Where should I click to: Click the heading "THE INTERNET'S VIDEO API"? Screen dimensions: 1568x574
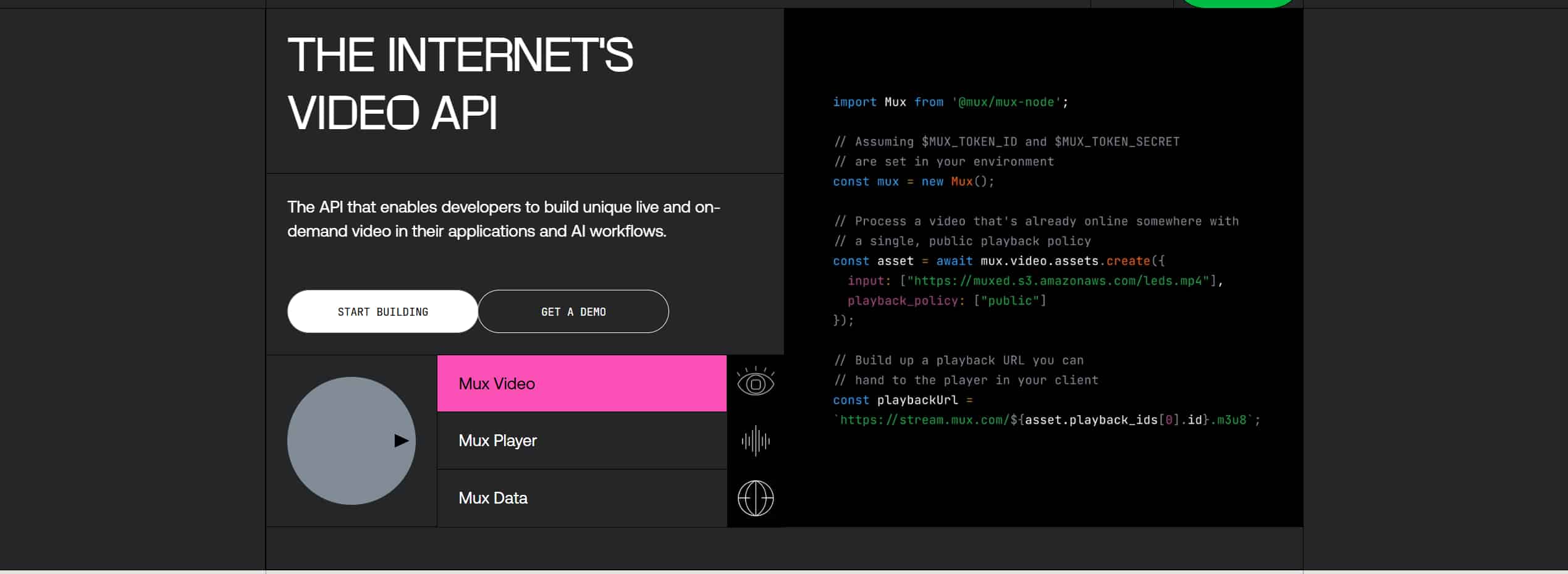[460, 83]
